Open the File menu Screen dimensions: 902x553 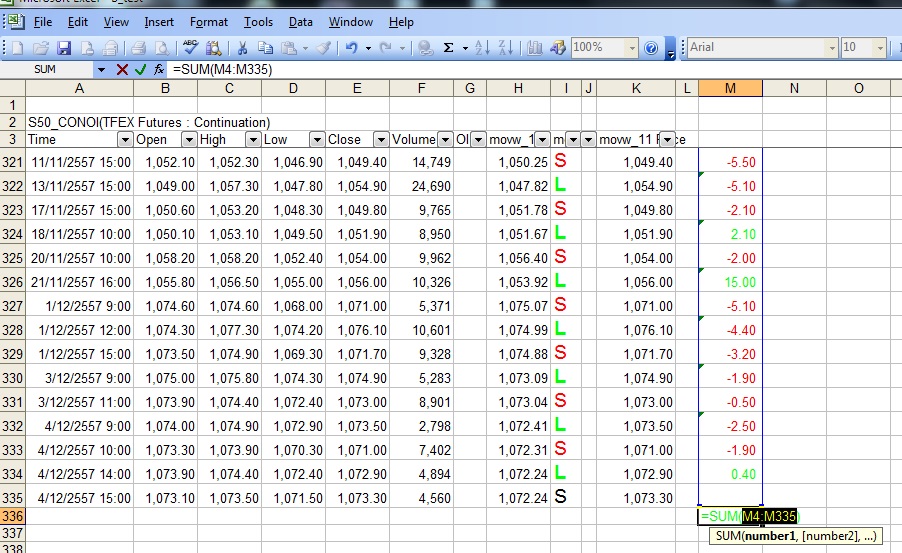click(43, 22)
